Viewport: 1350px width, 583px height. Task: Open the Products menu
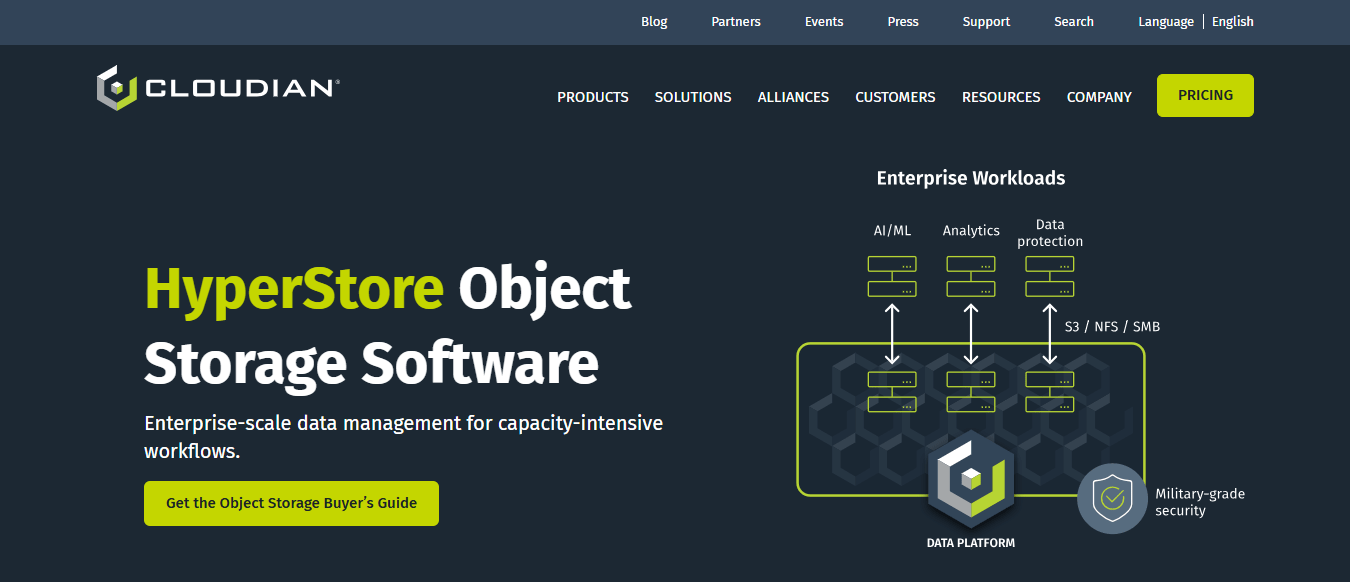593,97
